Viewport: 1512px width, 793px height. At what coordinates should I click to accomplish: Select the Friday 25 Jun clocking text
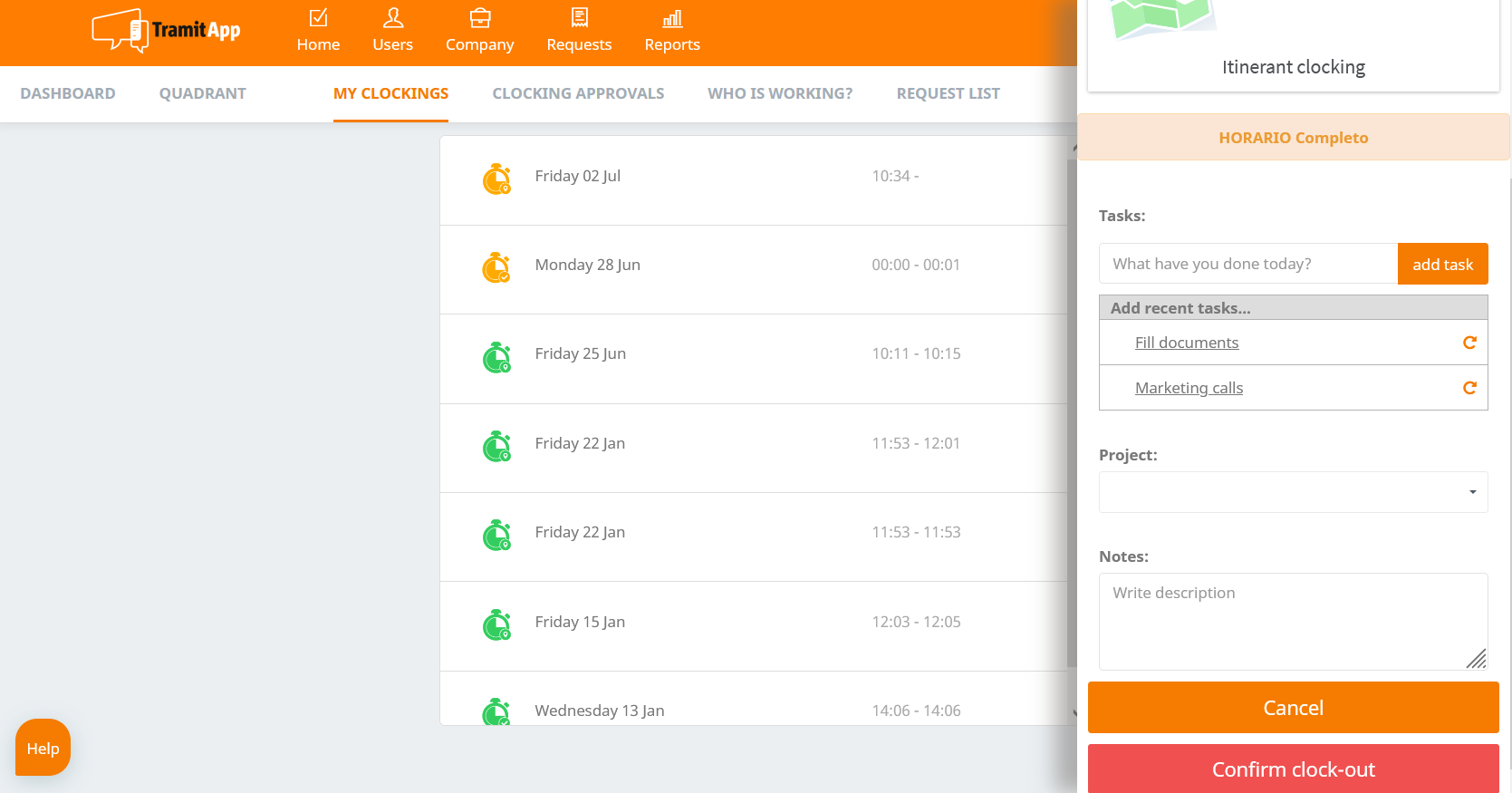[x=581, y=353]
